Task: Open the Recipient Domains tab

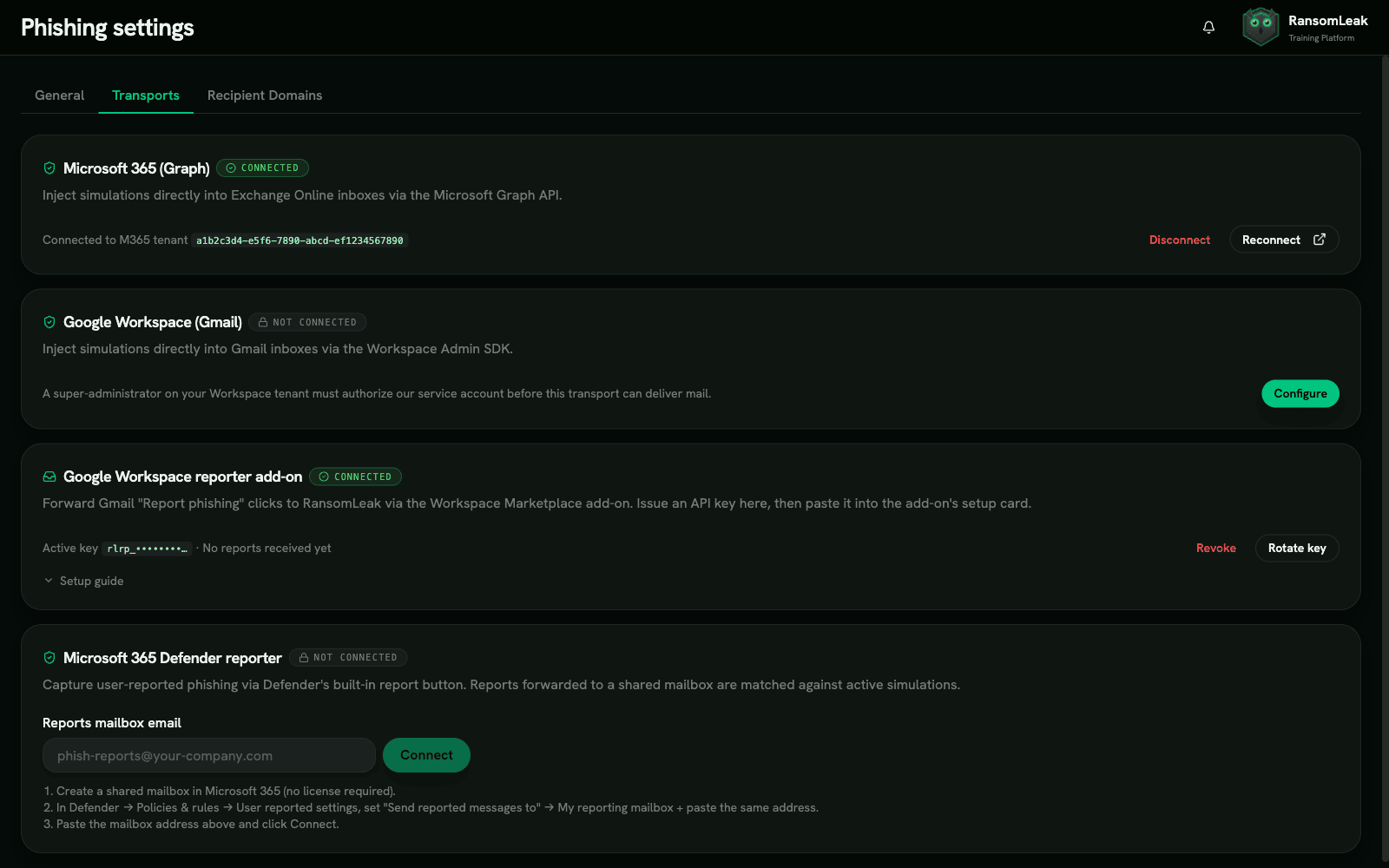Action: (265, 95)
